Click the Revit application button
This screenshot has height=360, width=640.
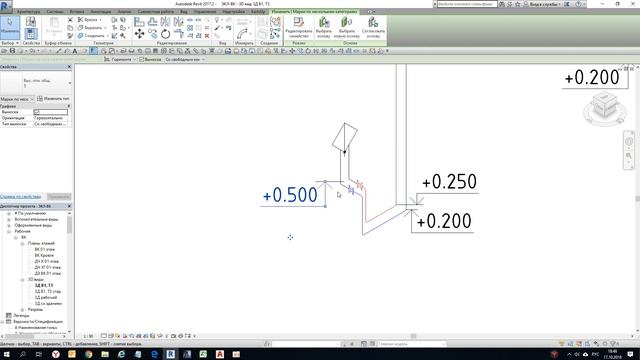pos(6,6)
